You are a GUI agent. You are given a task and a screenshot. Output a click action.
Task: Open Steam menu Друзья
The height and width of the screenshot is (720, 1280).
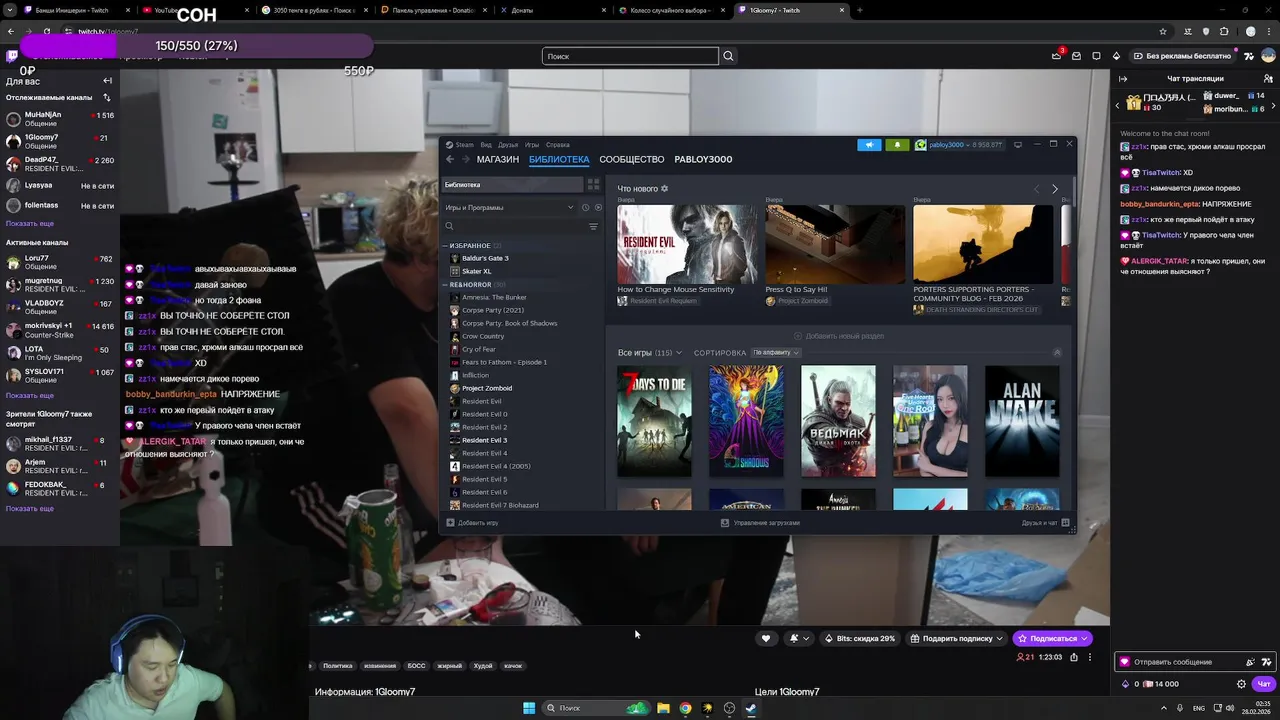click(508, 145)
